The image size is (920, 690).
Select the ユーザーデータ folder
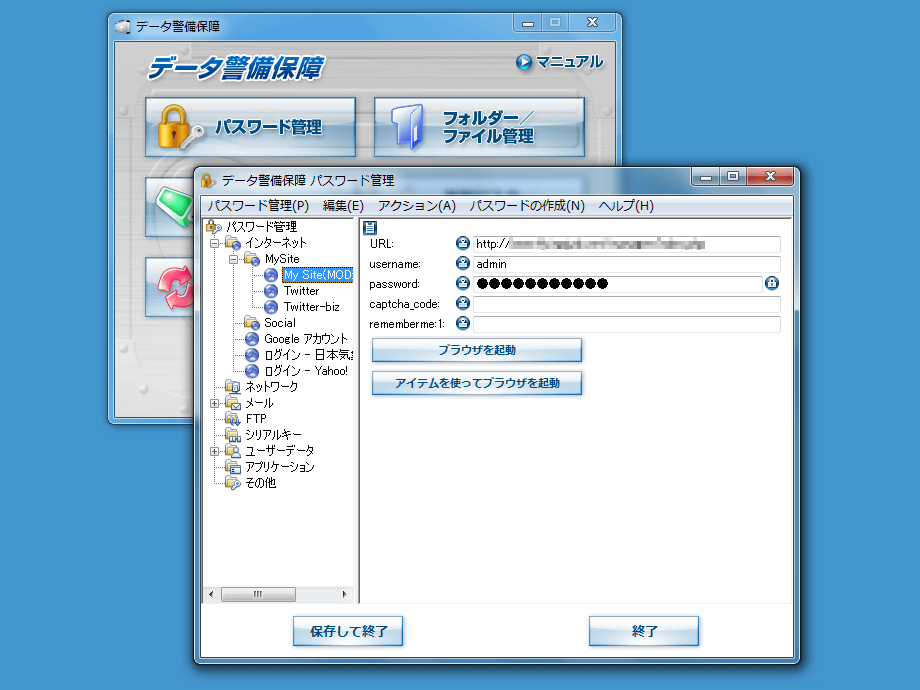tap(280, 451)
